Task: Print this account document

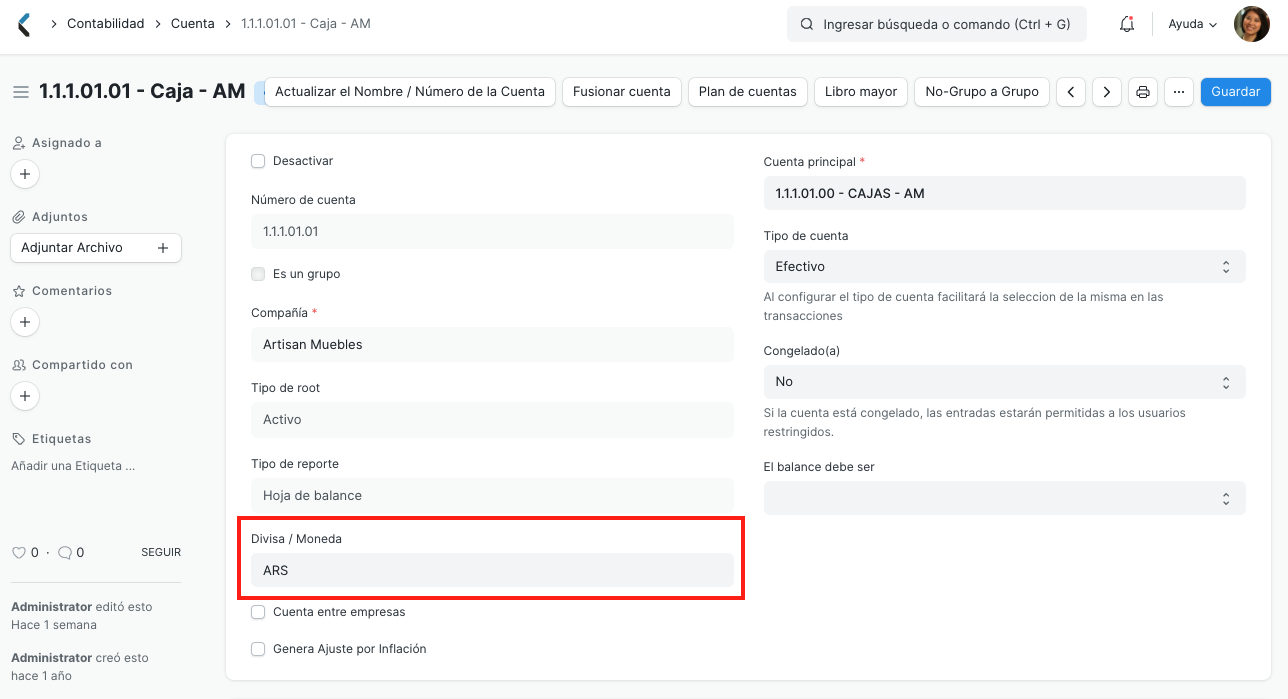Action: click(1143, 92)
